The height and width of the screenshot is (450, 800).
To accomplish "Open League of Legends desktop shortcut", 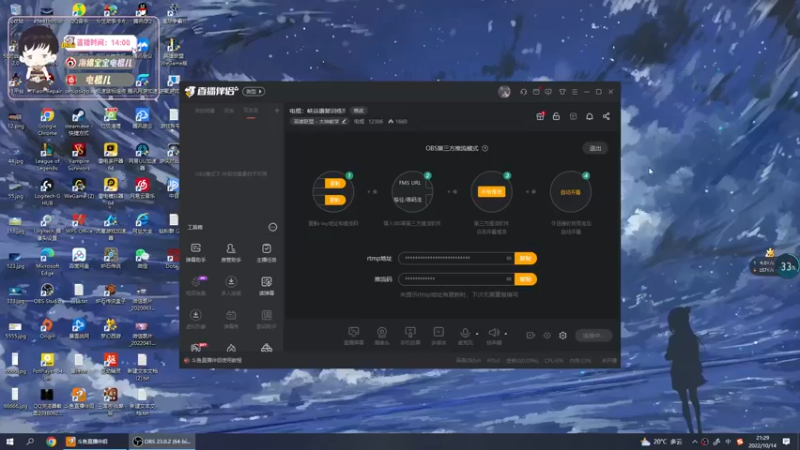I will tap(47, 158).
